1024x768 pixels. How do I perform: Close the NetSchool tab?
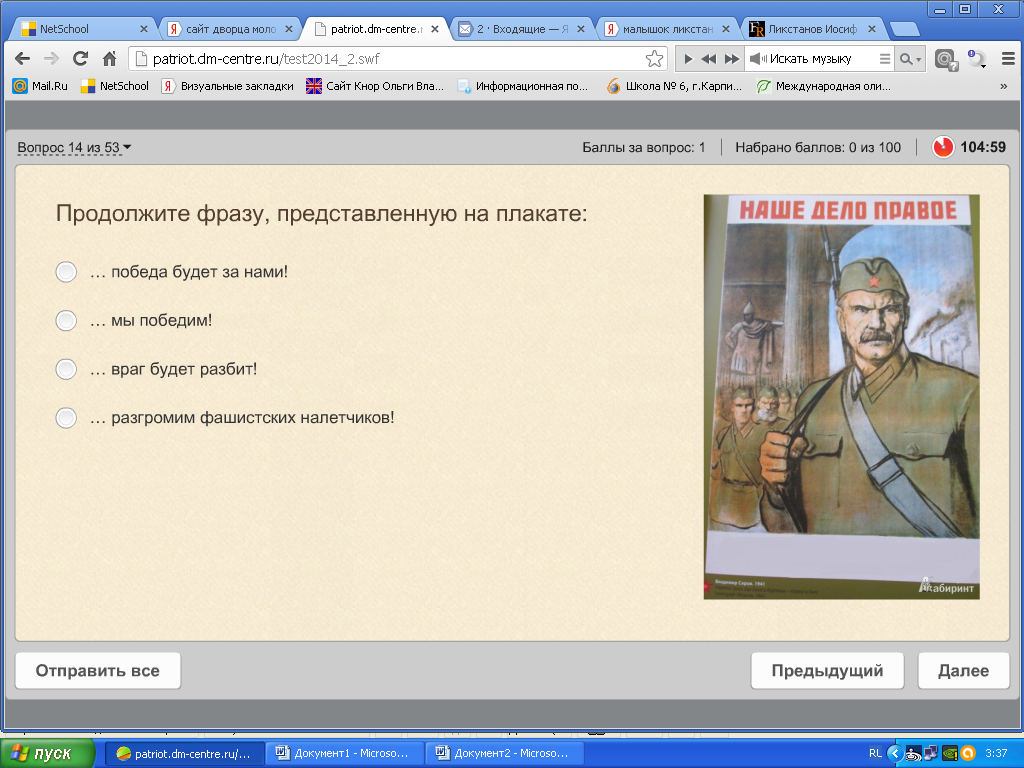pyautogui.click(x=144, y=29)
